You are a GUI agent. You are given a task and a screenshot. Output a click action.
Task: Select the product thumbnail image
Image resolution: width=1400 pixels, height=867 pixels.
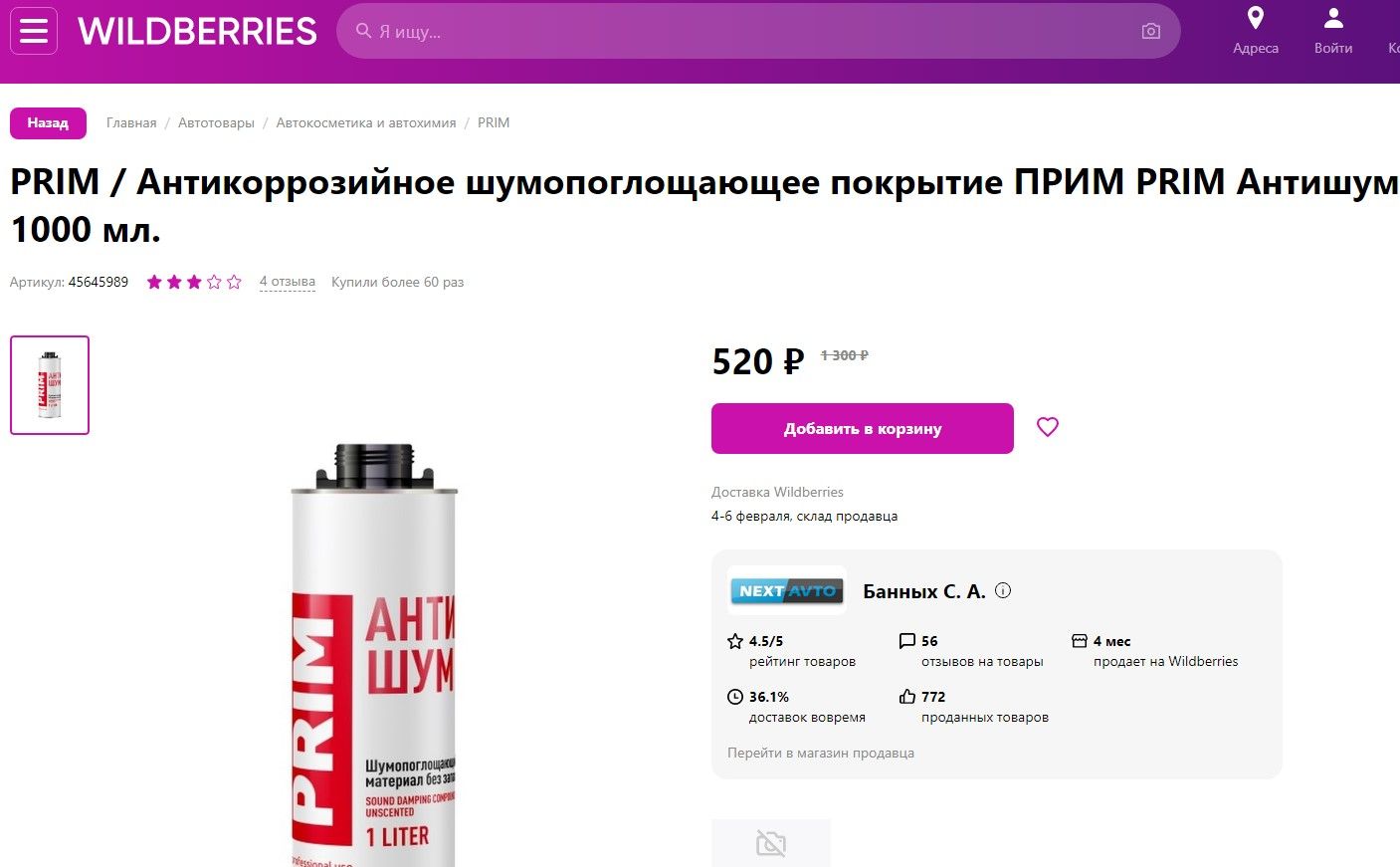point(50,385)
